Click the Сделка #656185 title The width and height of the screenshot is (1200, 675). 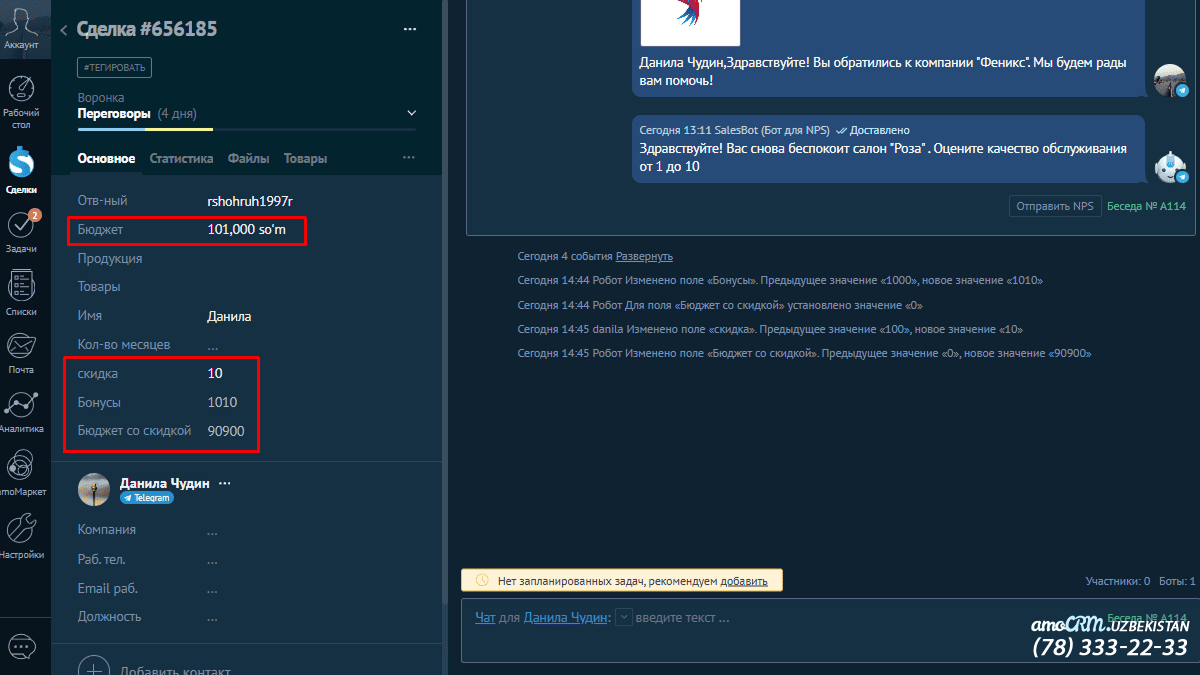click(147, 30)
